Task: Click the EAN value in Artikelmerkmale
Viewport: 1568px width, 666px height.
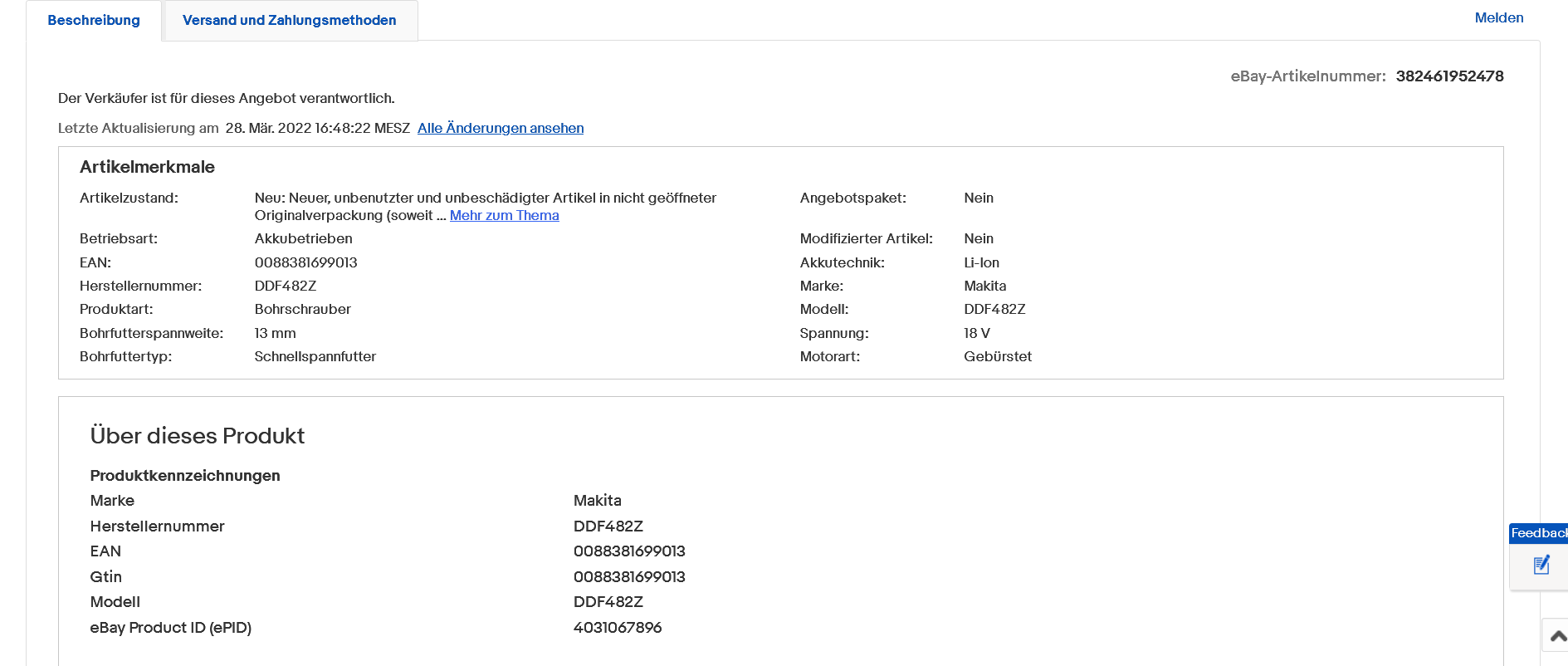Action: tap(305, 262)
